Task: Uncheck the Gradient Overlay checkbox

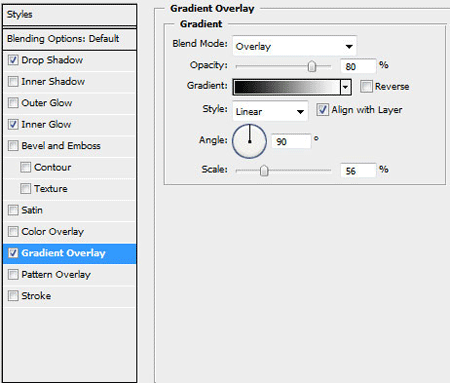Action: [13, 253]
